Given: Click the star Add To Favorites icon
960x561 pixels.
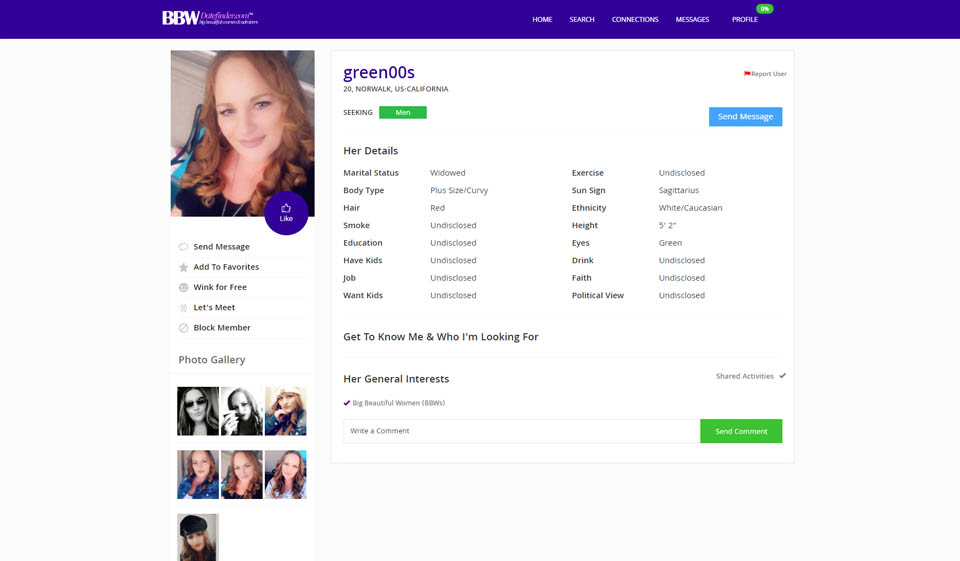Looking at the screenshot, I should tap(183, 267).
